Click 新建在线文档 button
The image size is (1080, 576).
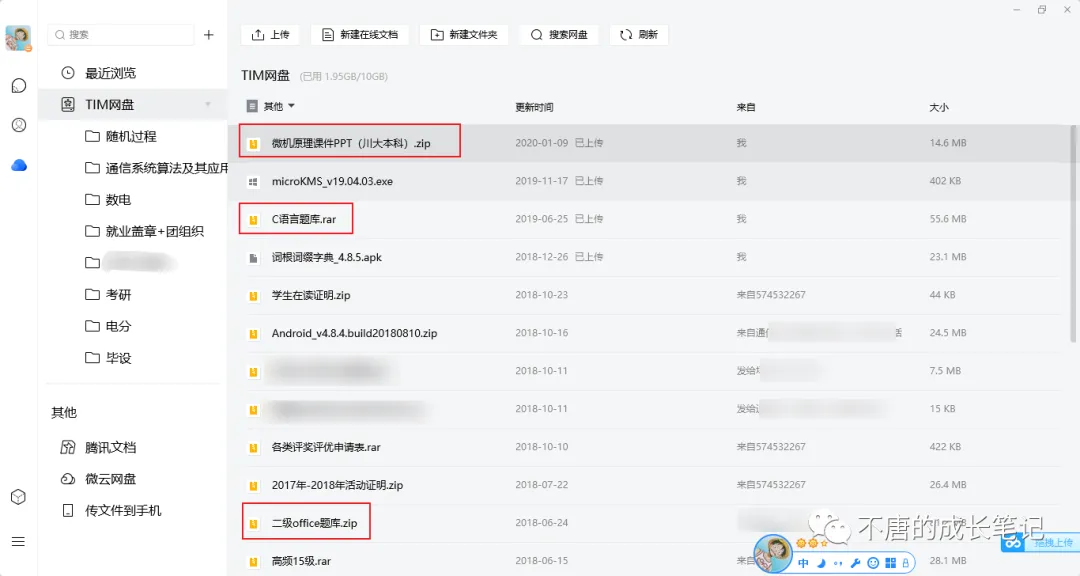point(360,34)
